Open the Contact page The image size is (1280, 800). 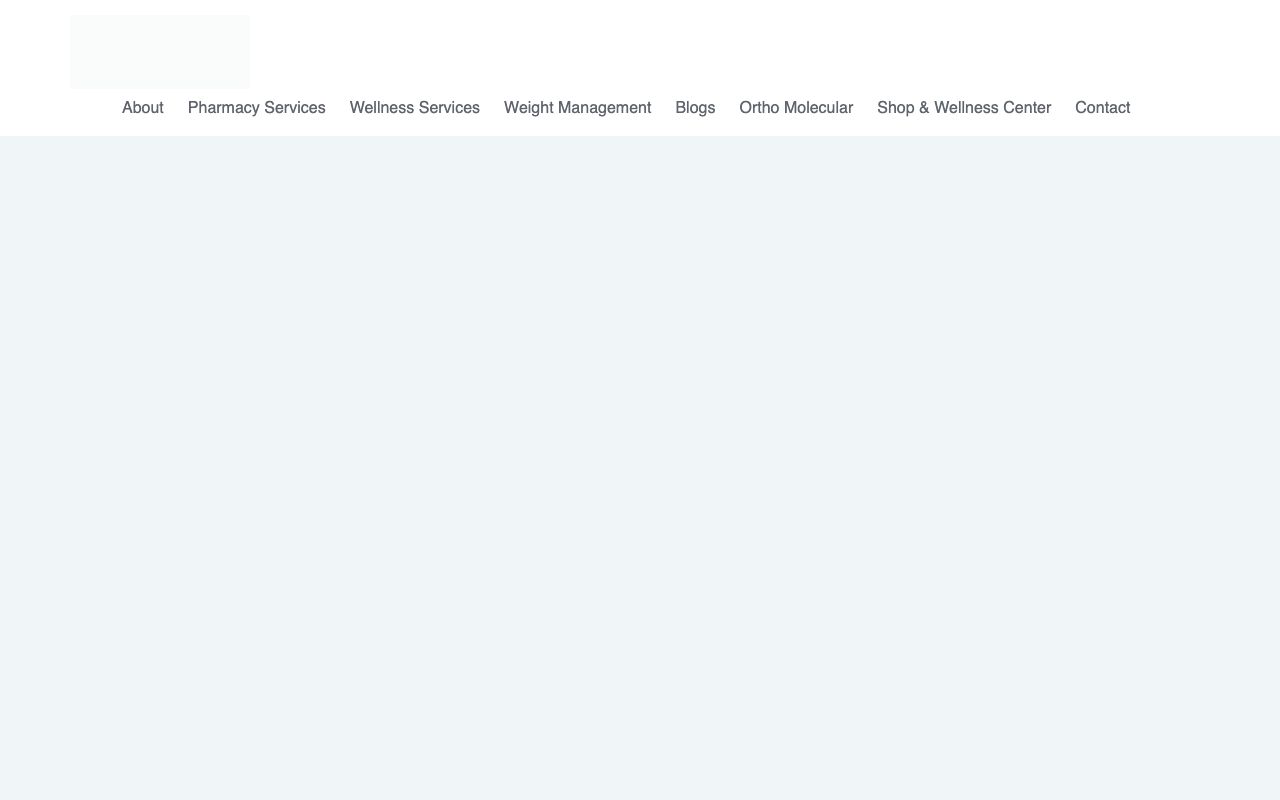tap(1102, 107)
